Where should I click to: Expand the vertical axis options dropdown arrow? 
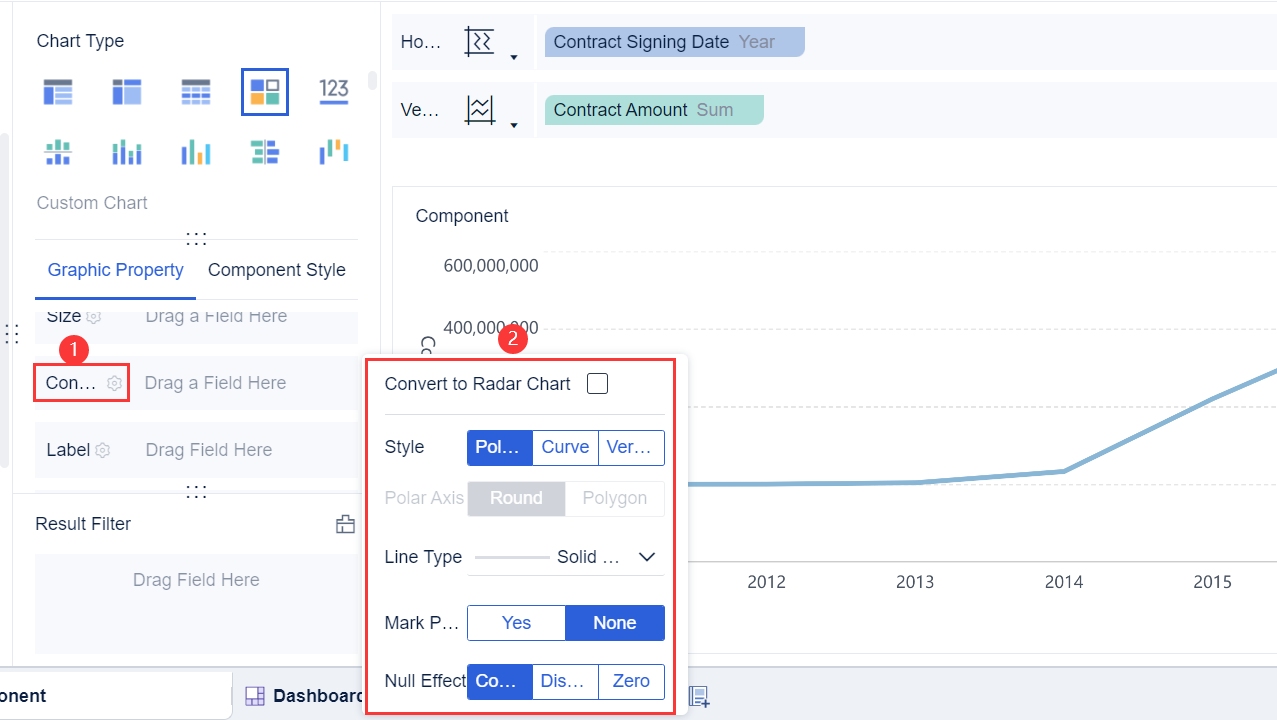[x=514, y=126]
